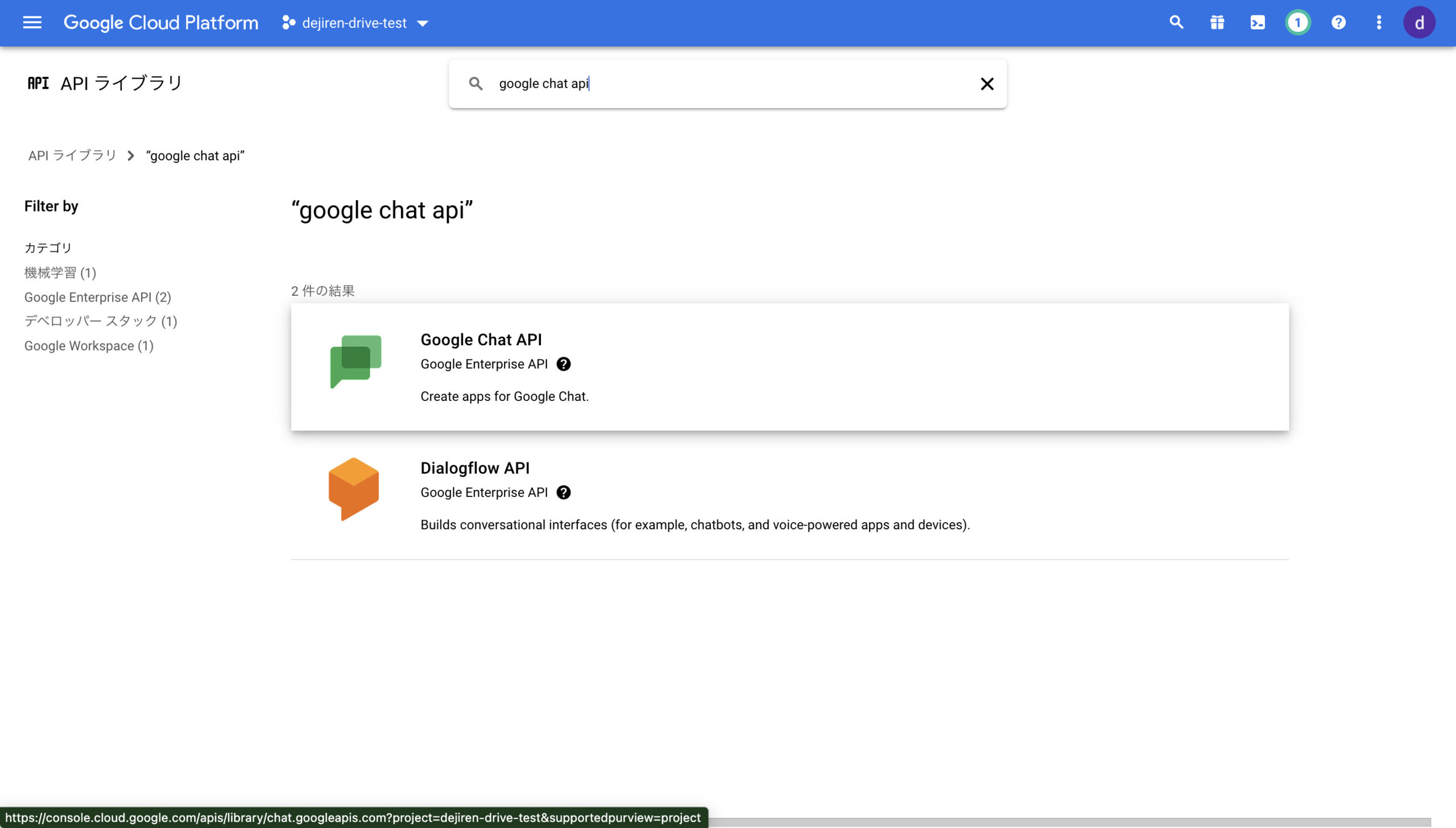This screenshot has width=1456, height=828.
Task: Click the API library header icon
Action: click(x=38, y=83)
